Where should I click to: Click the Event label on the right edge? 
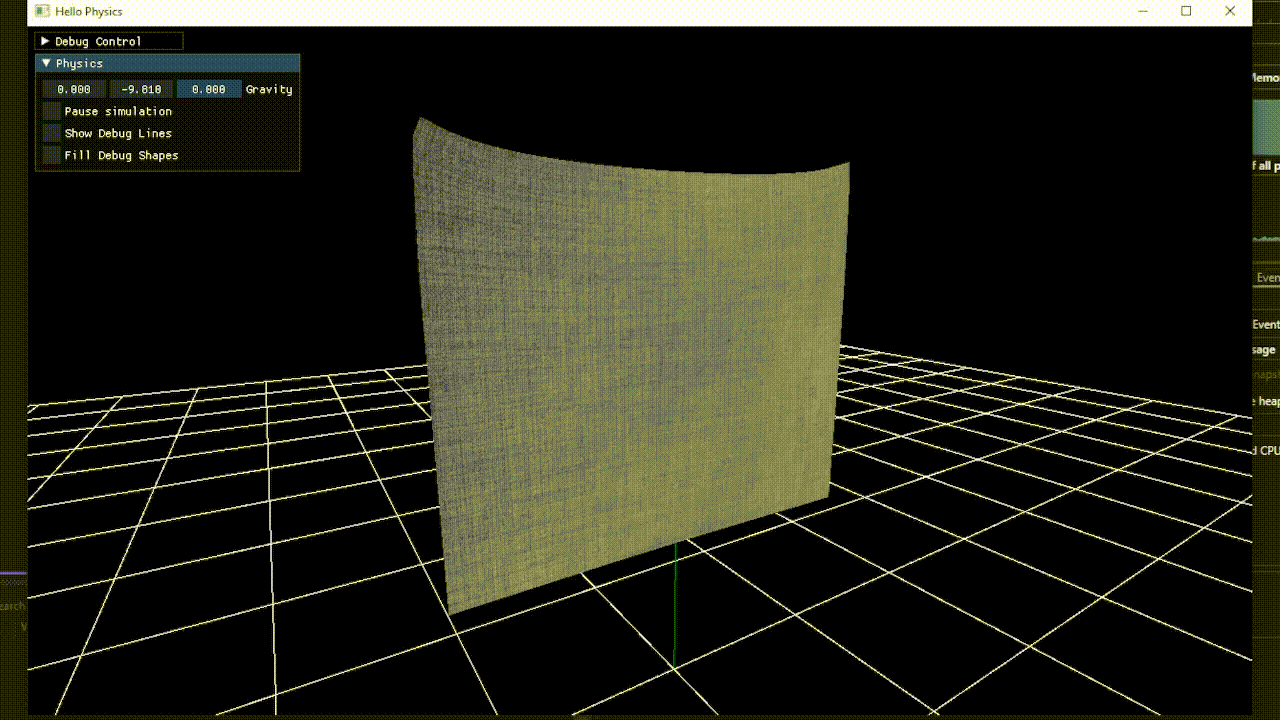point(1264,324)
